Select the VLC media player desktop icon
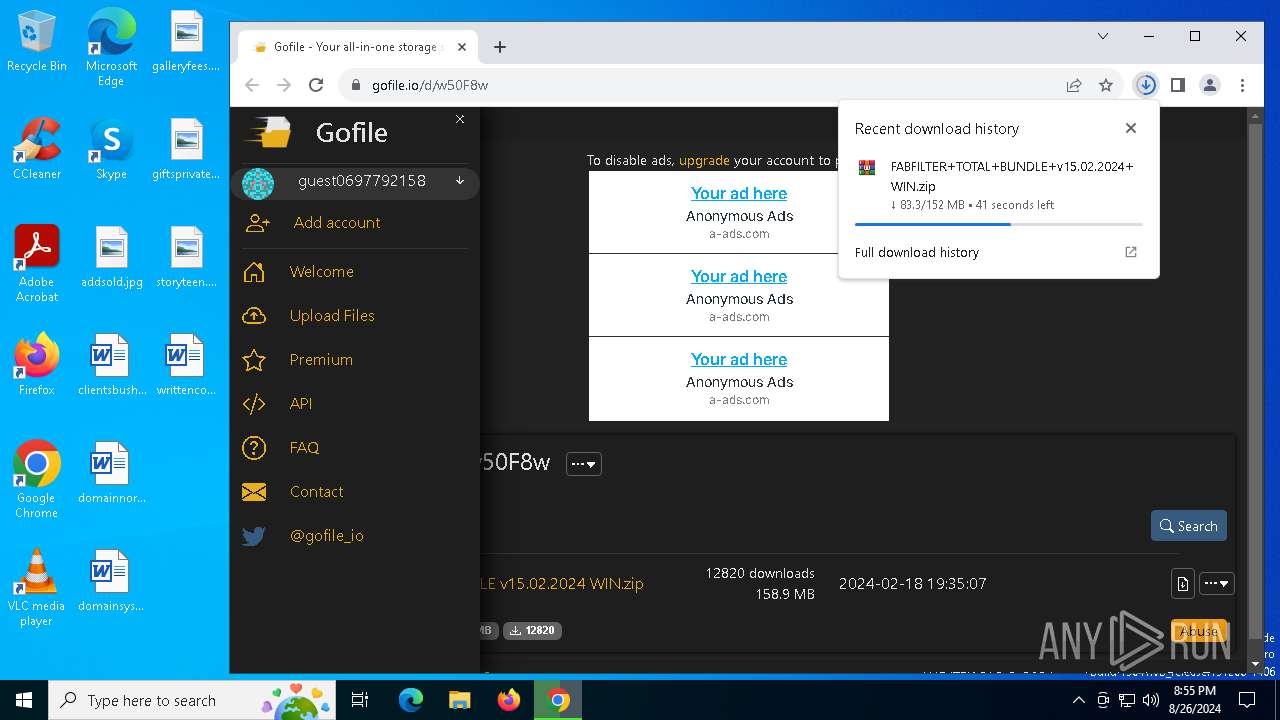 (37, 588)
